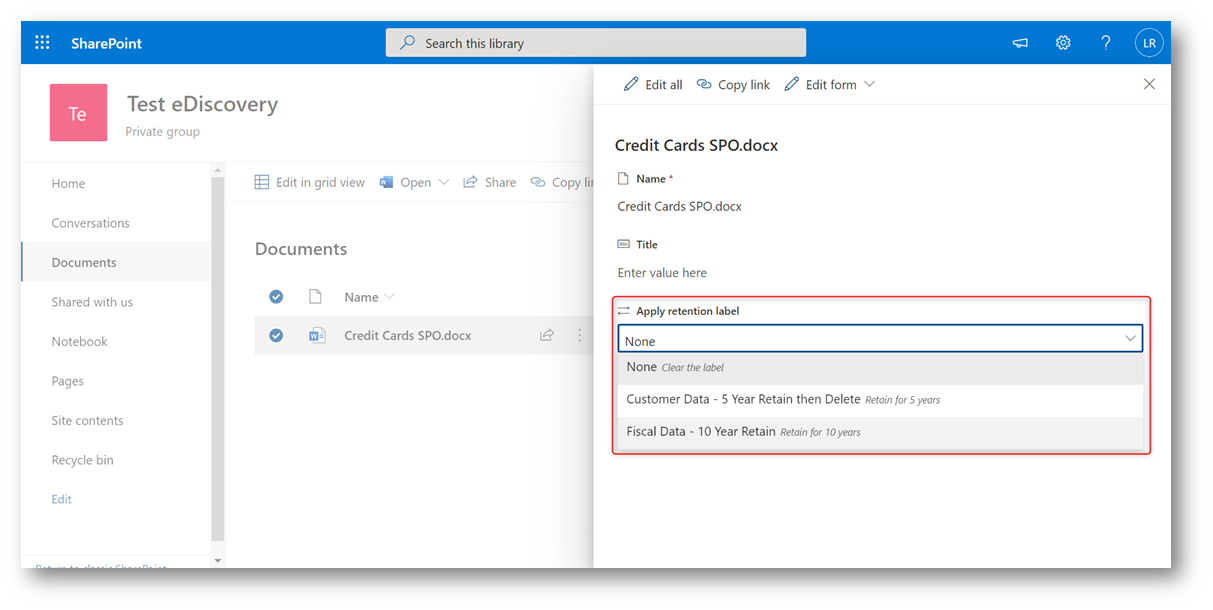Screen dimensions: 1213x610
Task: Open the help question mark
Action: pos(1106,43)
